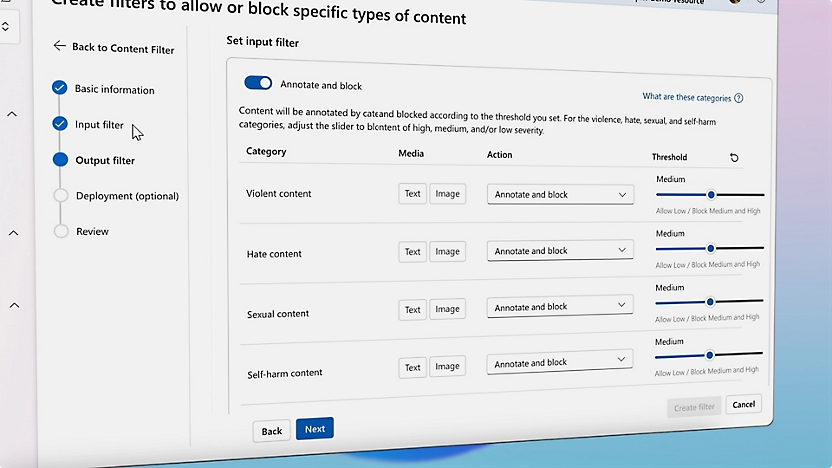The image size is (832, 468).
Task: Click the Threshold column header
Action: (x=669, y=157)
